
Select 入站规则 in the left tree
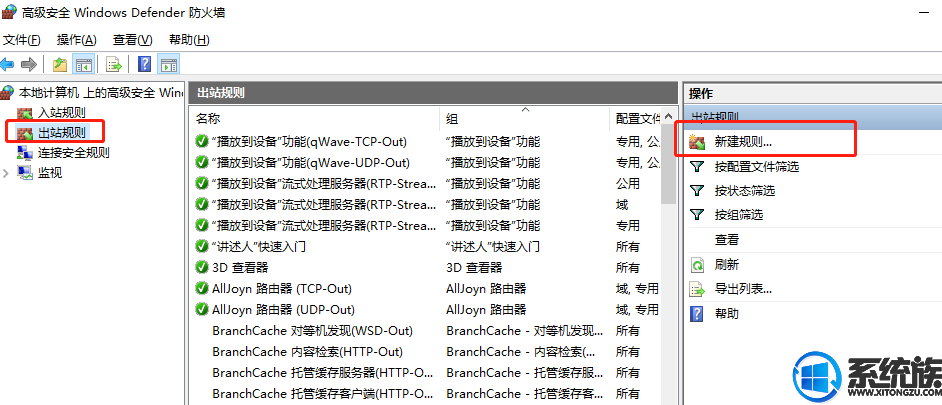click(x=62, y=112)
